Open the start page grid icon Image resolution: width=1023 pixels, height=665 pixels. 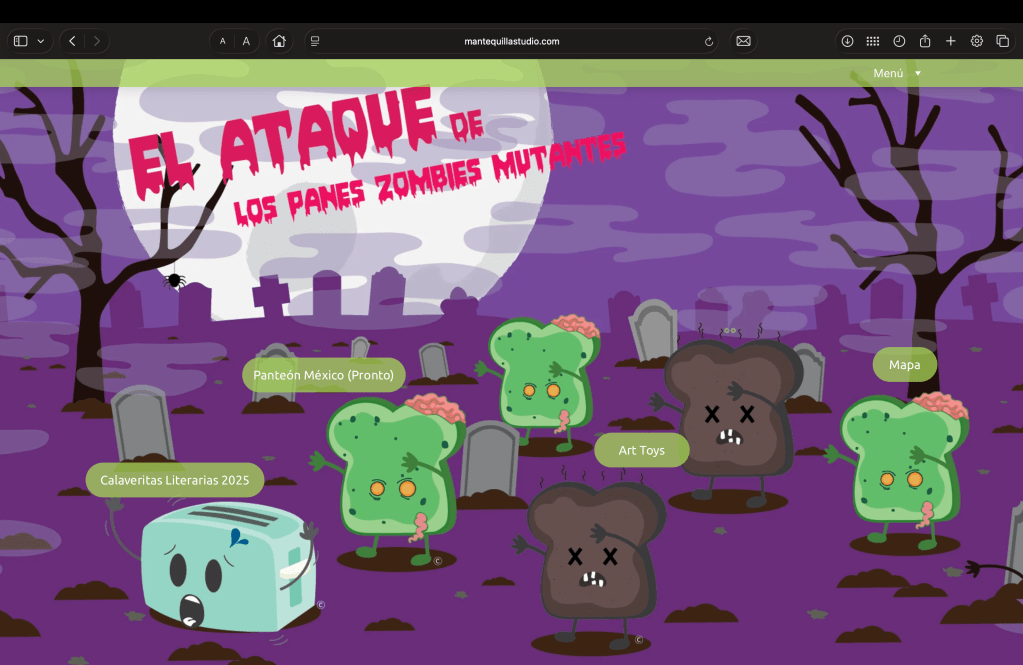(x=873, y=41)
